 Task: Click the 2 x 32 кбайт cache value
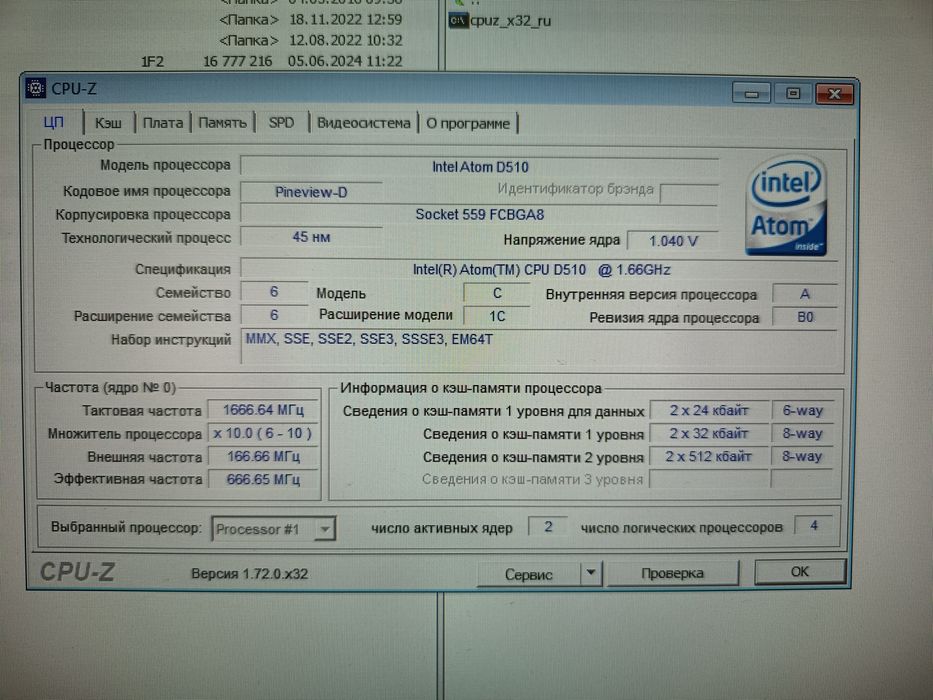point(709,433)
